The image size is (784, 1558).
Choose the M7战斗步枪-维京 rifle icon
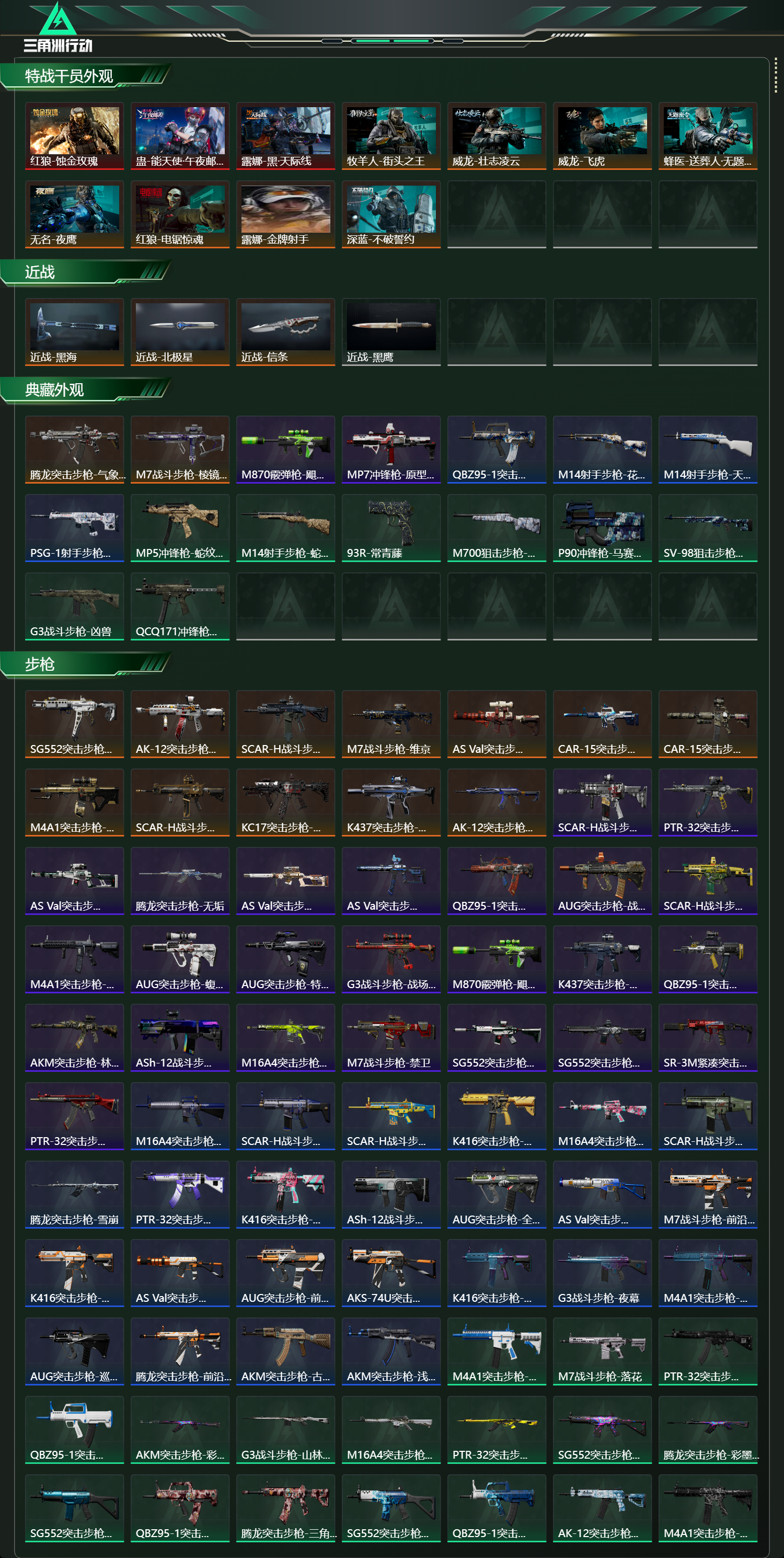(391, 724)
